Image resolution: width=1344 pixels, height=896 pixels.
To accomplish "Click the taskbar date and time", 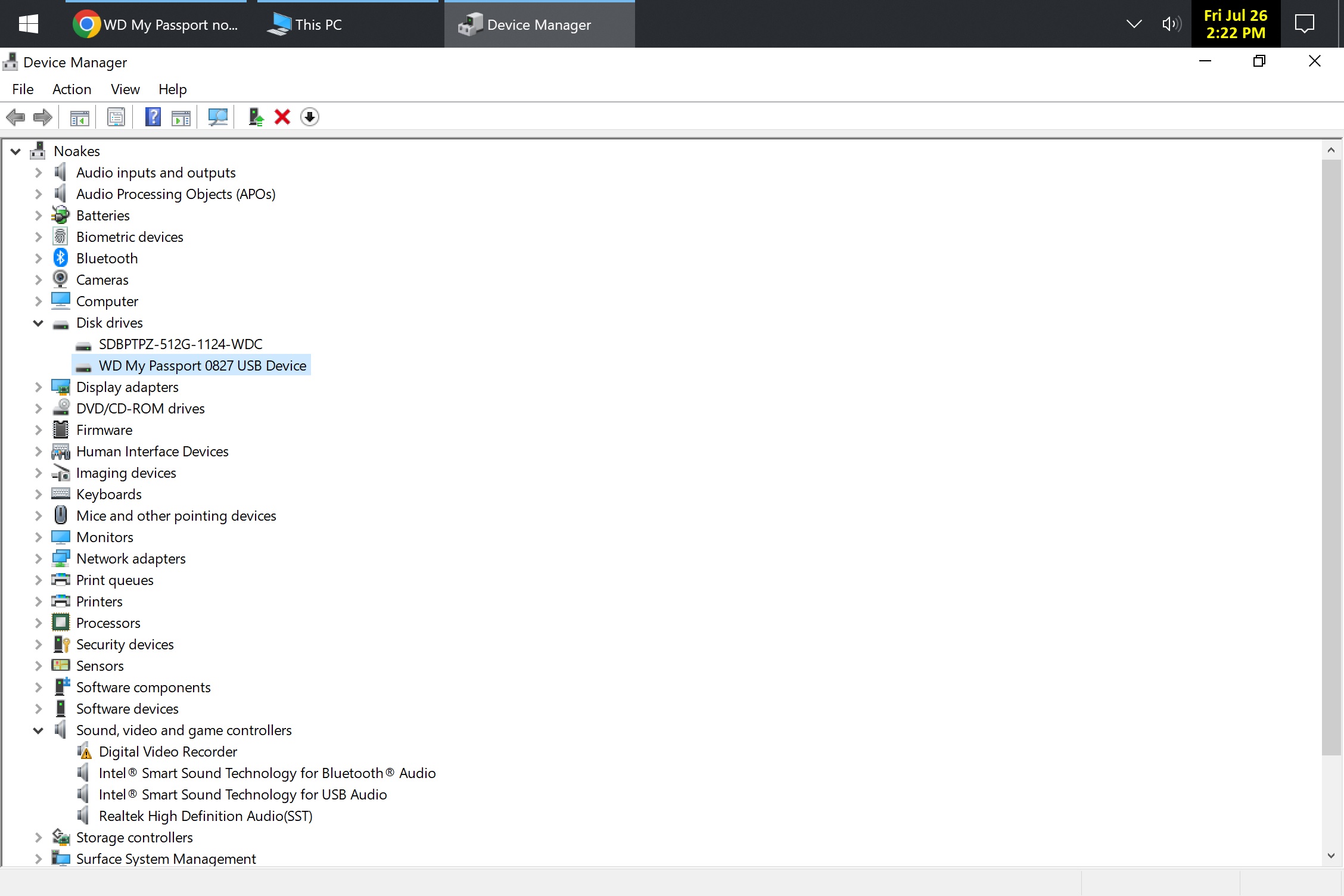I will point(1236,24).
